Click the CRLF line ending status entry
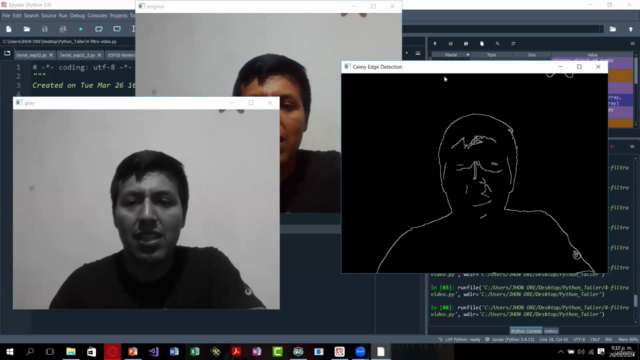 (595, 340)
